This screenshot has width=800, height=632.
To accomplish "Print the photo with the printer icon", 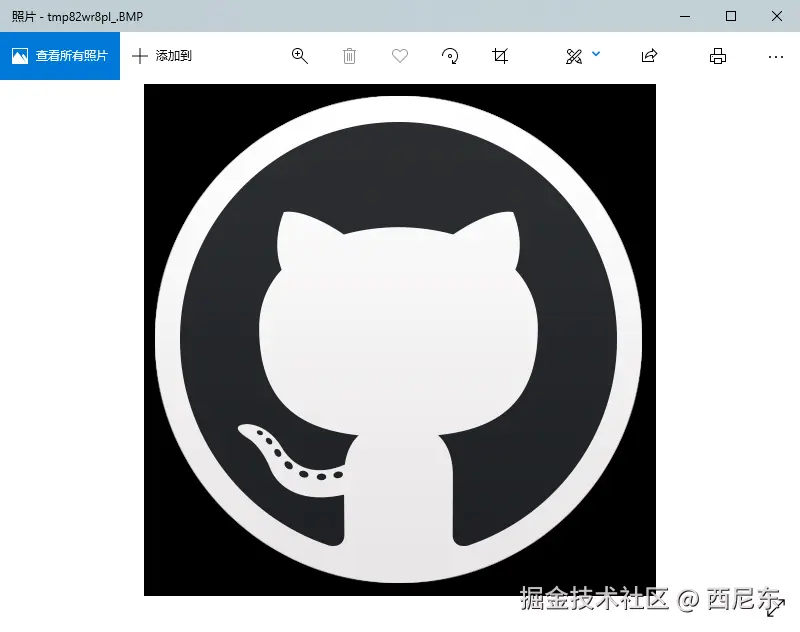I will tap(718, 56).
